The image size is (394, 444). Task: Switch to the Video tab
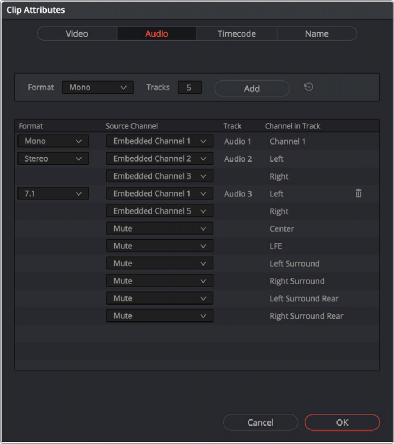tap(77, 34)
